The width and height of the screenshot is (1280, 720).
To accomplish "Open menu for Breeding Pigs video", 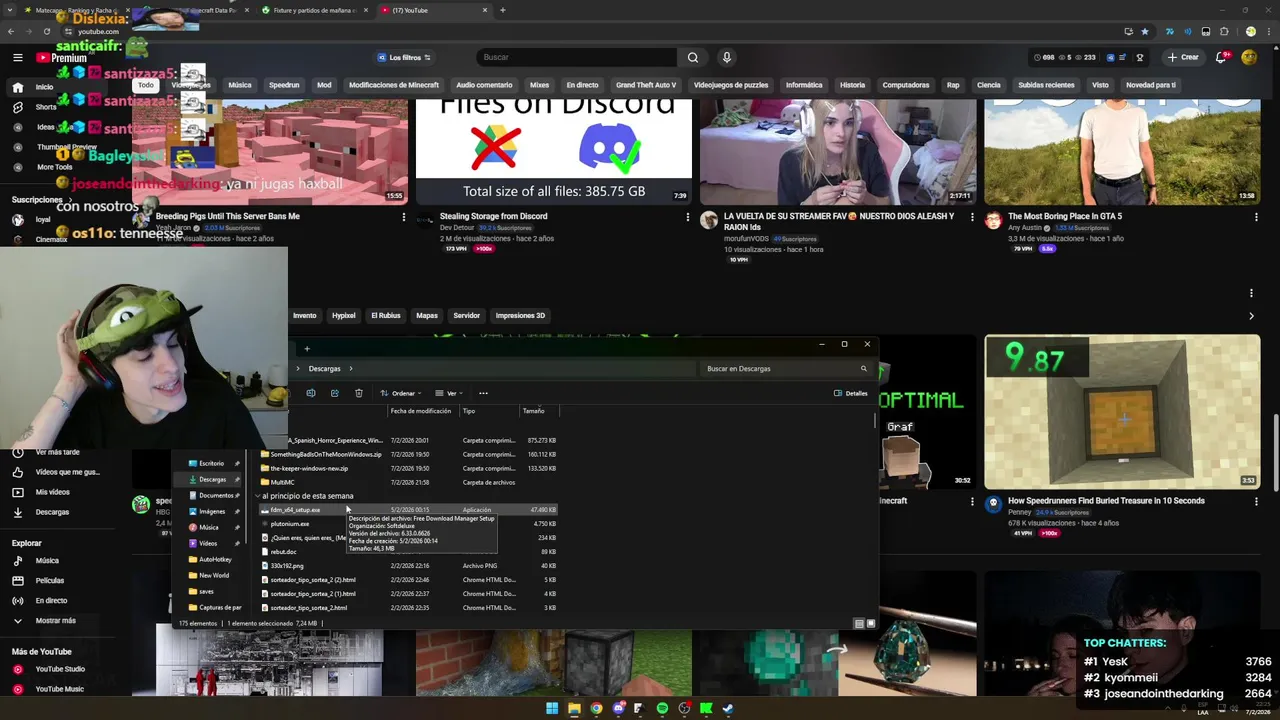I will [404, 217].
